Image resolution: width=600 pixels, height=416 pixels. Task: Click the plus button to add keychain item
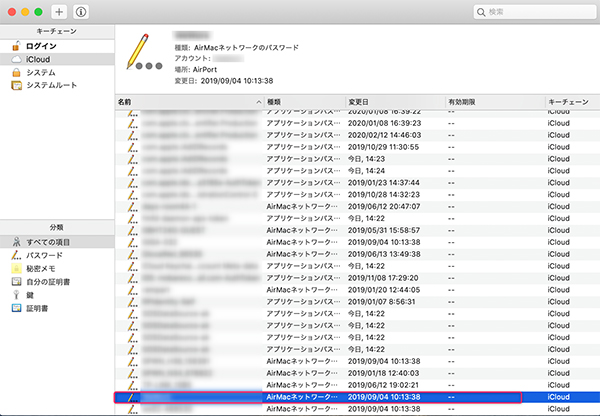pos(60,12)
